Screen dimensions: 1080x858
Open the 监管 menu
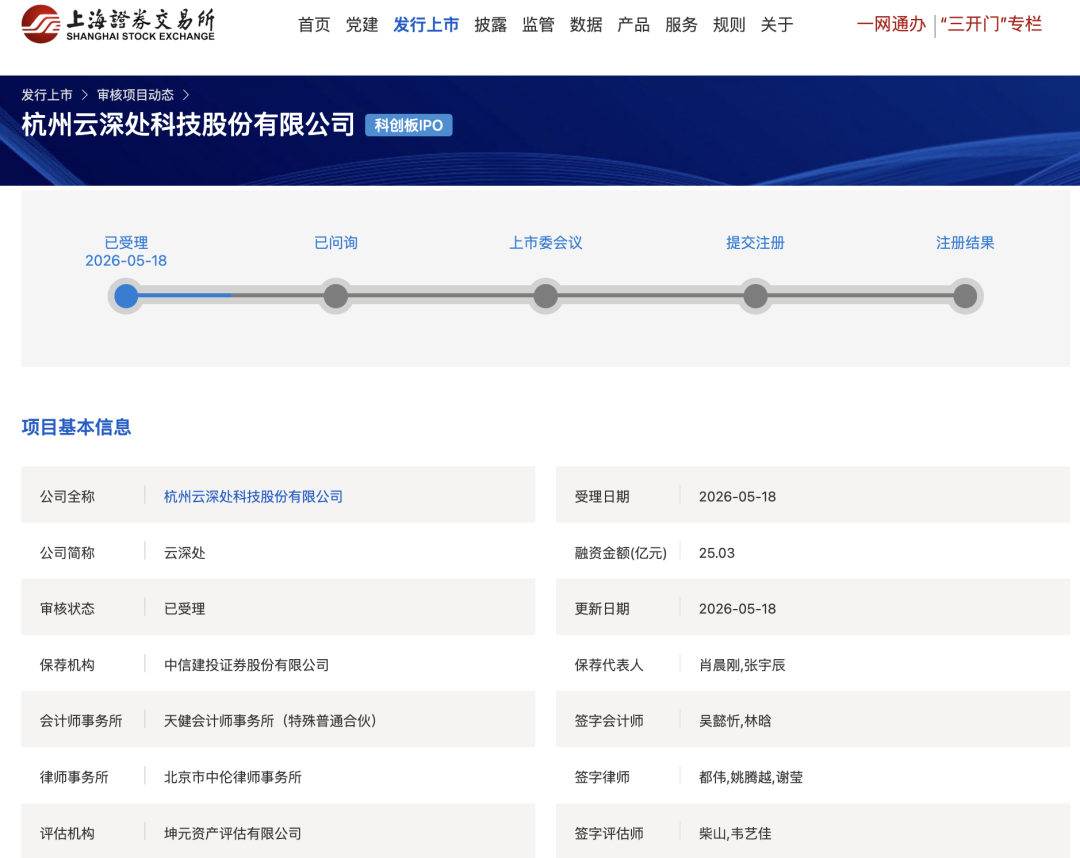pyautogui.click(x=538, y=25)
